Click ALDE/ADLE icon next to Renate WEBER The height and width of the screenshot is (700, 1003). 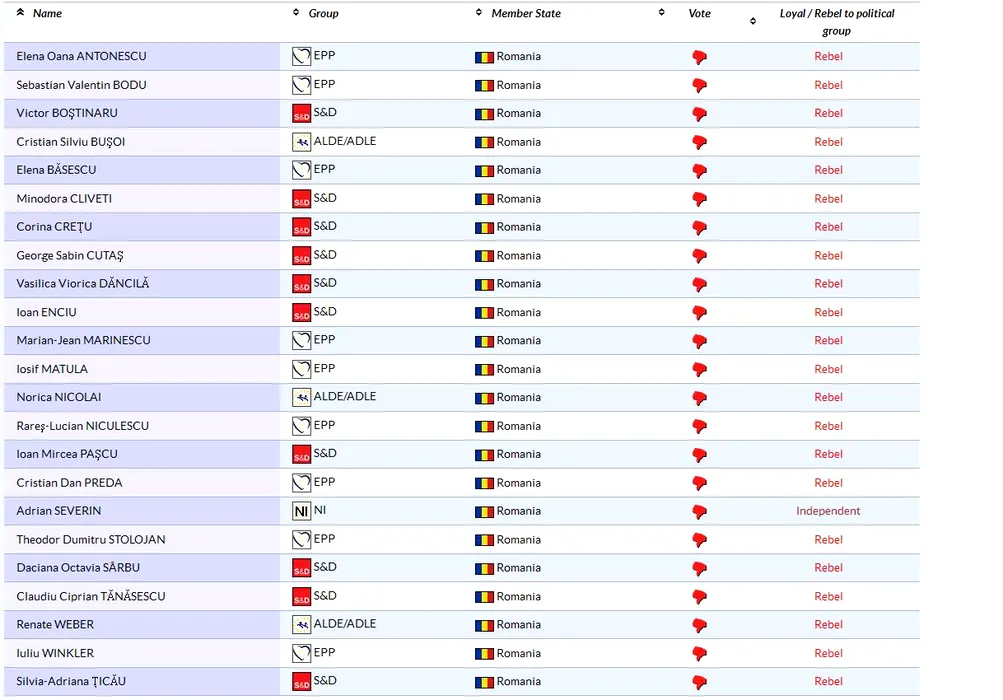301,625
